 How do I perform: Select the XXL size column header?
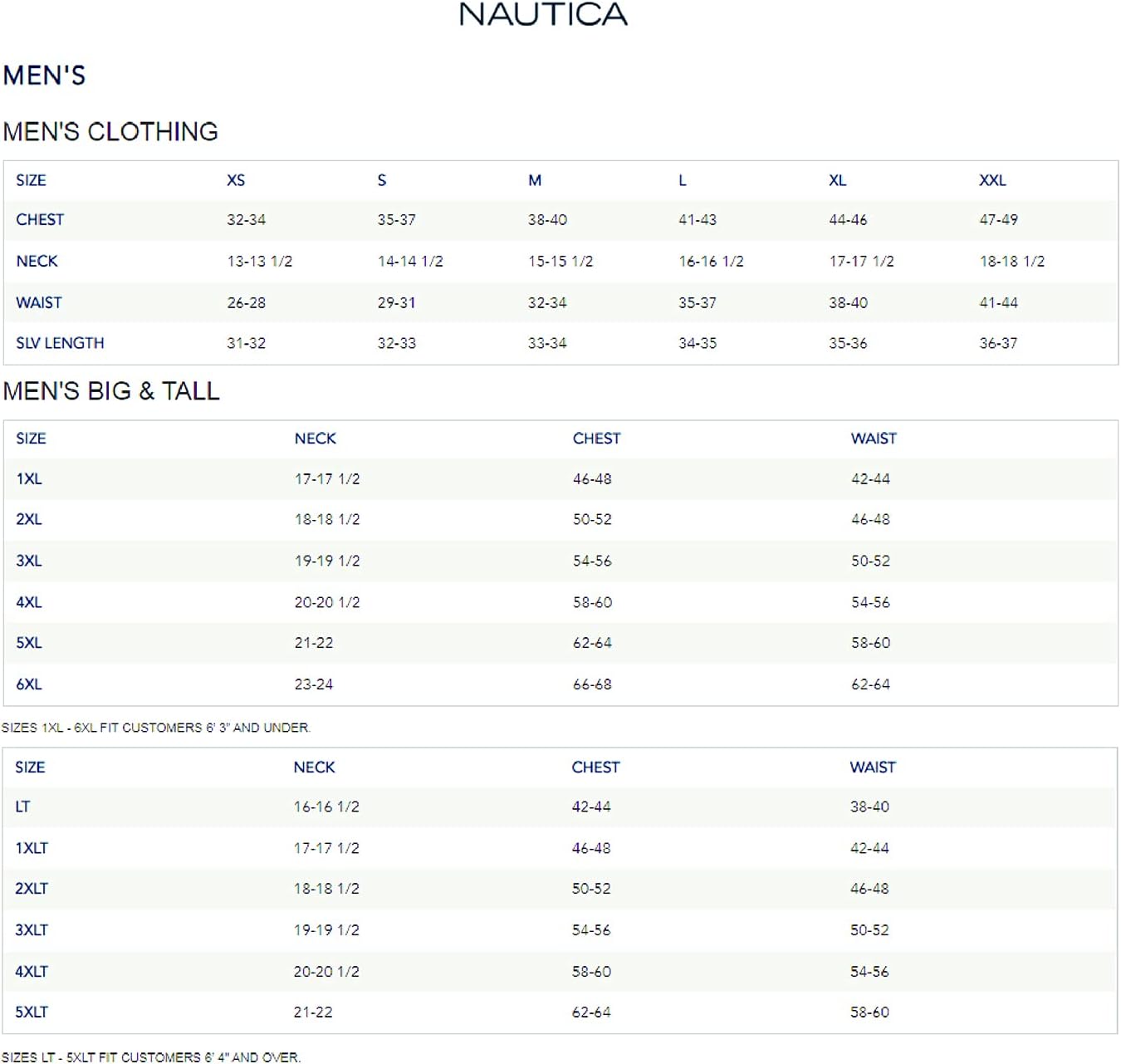click(x=992, y=180)
